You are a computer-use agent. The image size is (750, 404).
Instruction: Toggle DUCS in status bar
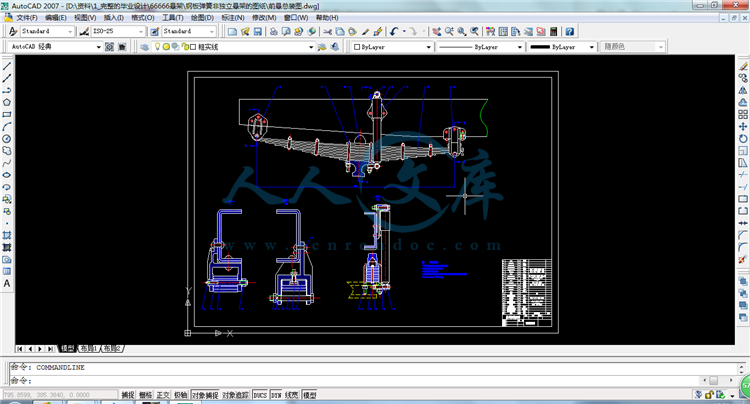coord(260,395)
